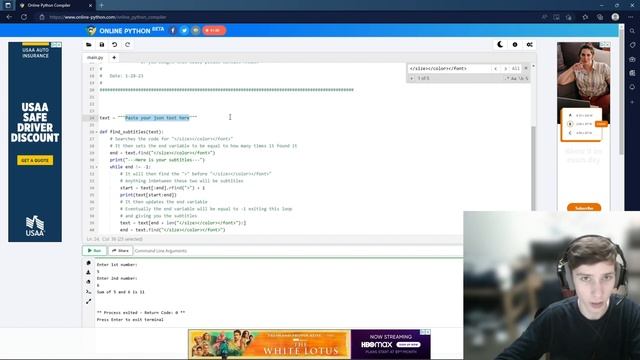
Task: Click the orange pill button in header
Action: (x=214, y=30)
